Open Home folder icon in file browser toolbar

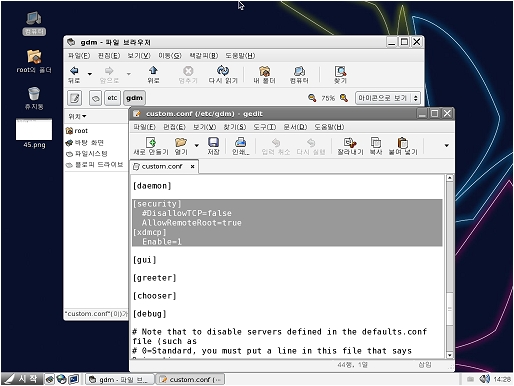(265, 71)
